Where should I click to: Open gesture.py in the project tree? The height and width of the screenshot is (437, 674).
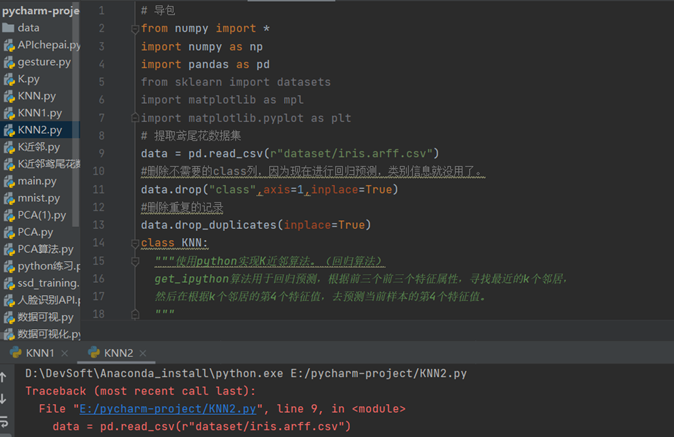(44, 62)
